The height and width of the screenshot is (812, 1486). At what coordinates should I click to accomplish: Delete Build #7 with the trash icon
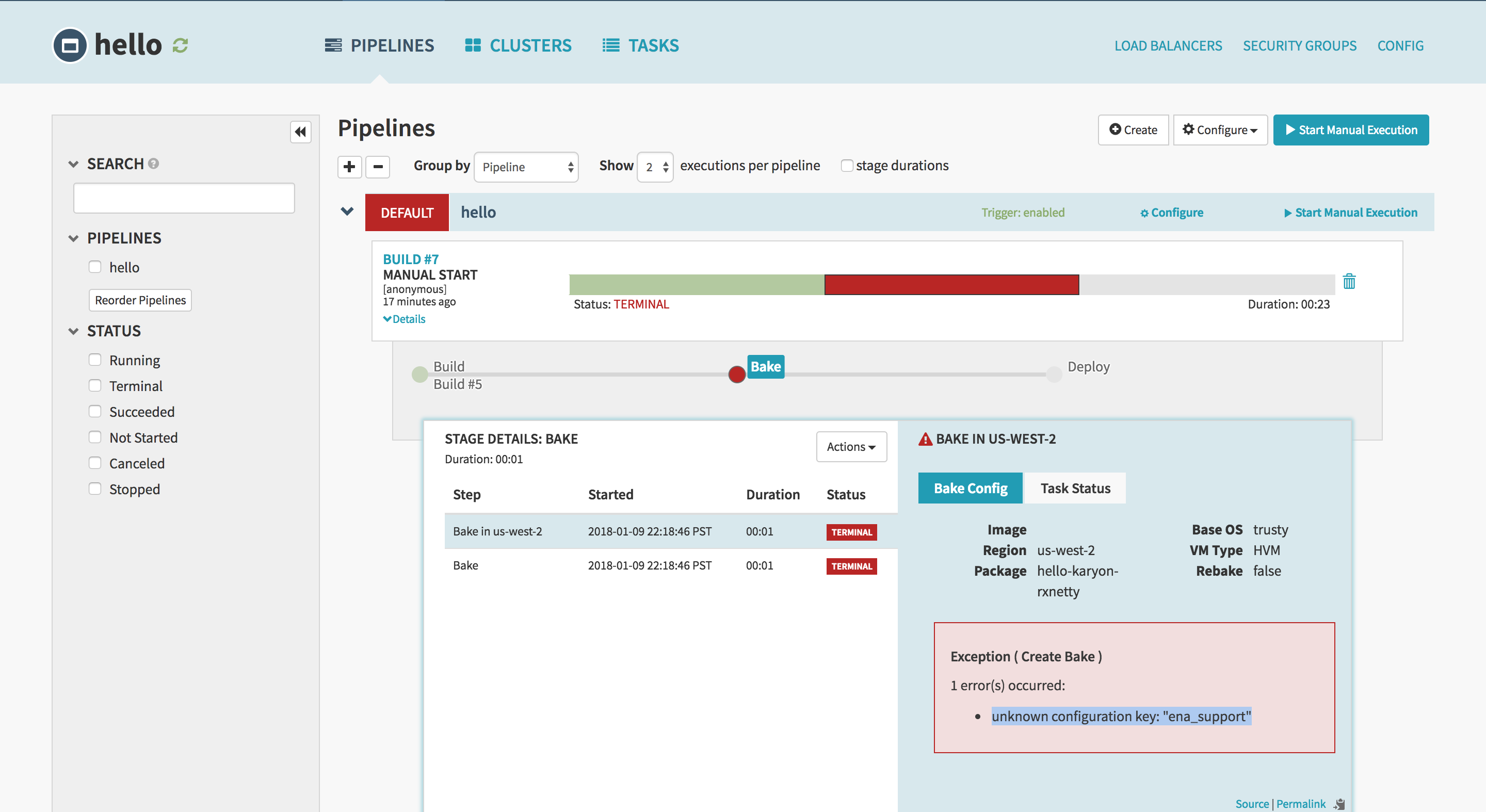pyautogui.click(x=1349, y=282)
